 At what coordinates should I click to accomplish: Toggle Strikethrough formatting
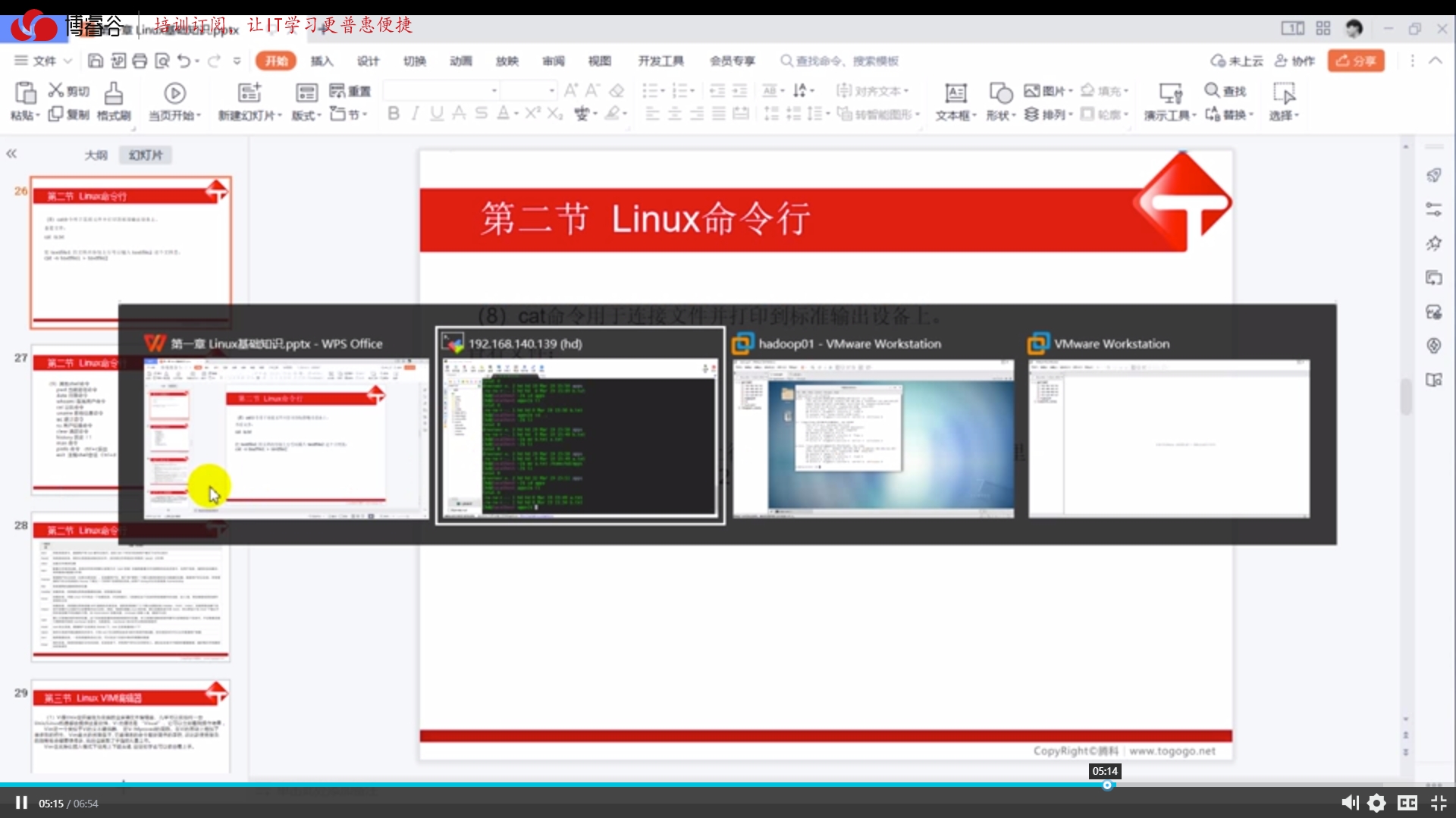[x=458, y=113]
